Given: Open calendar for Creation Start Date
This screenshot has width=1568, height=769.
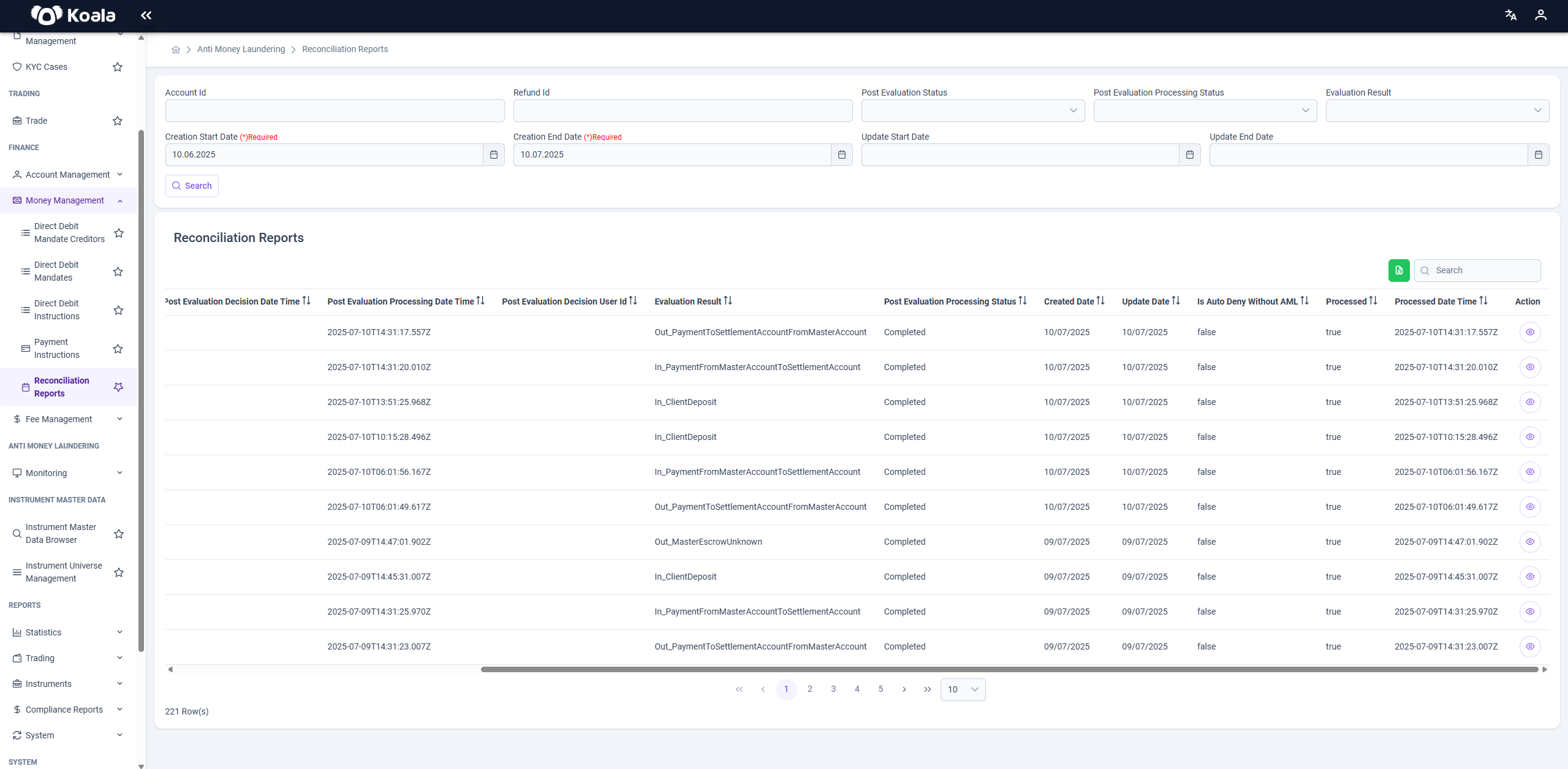Looking at the screenshot, I should tap(494, 154).
